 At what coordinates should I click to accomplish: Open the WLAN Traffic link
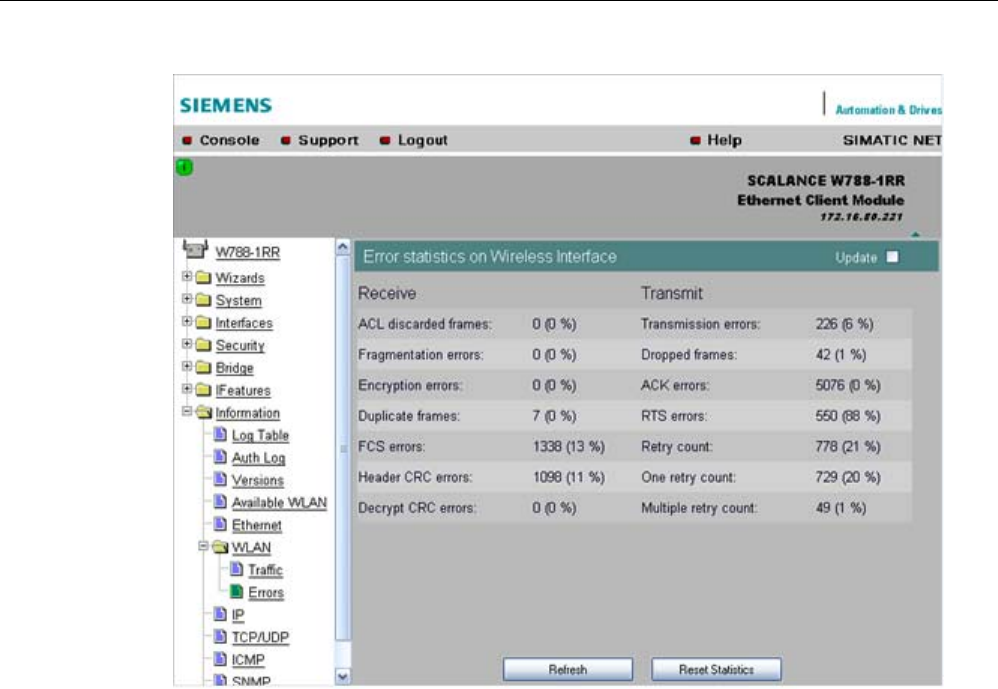click(265, 570)
